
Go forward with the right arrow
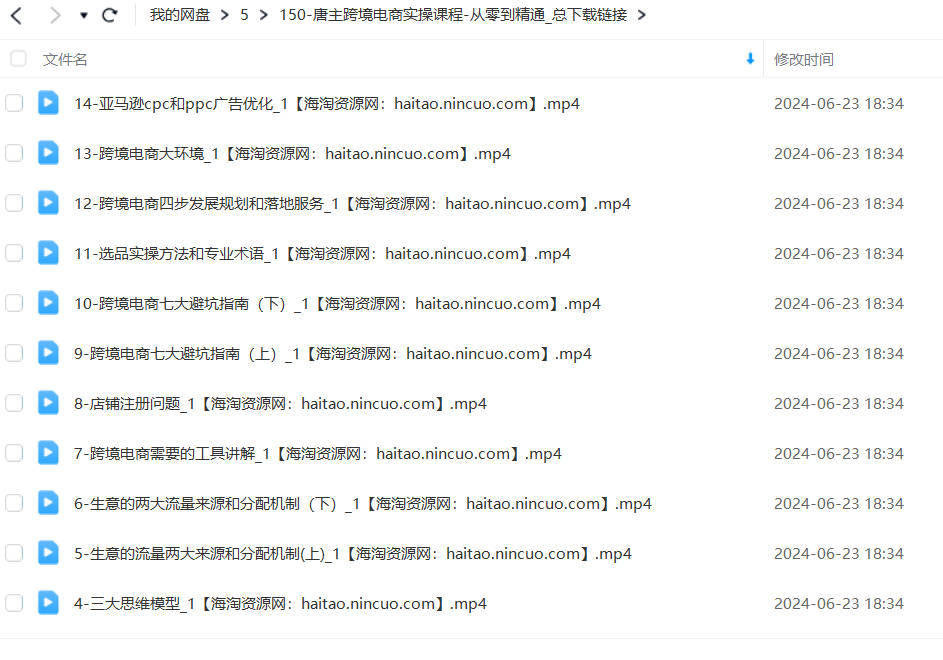point(55,15)
